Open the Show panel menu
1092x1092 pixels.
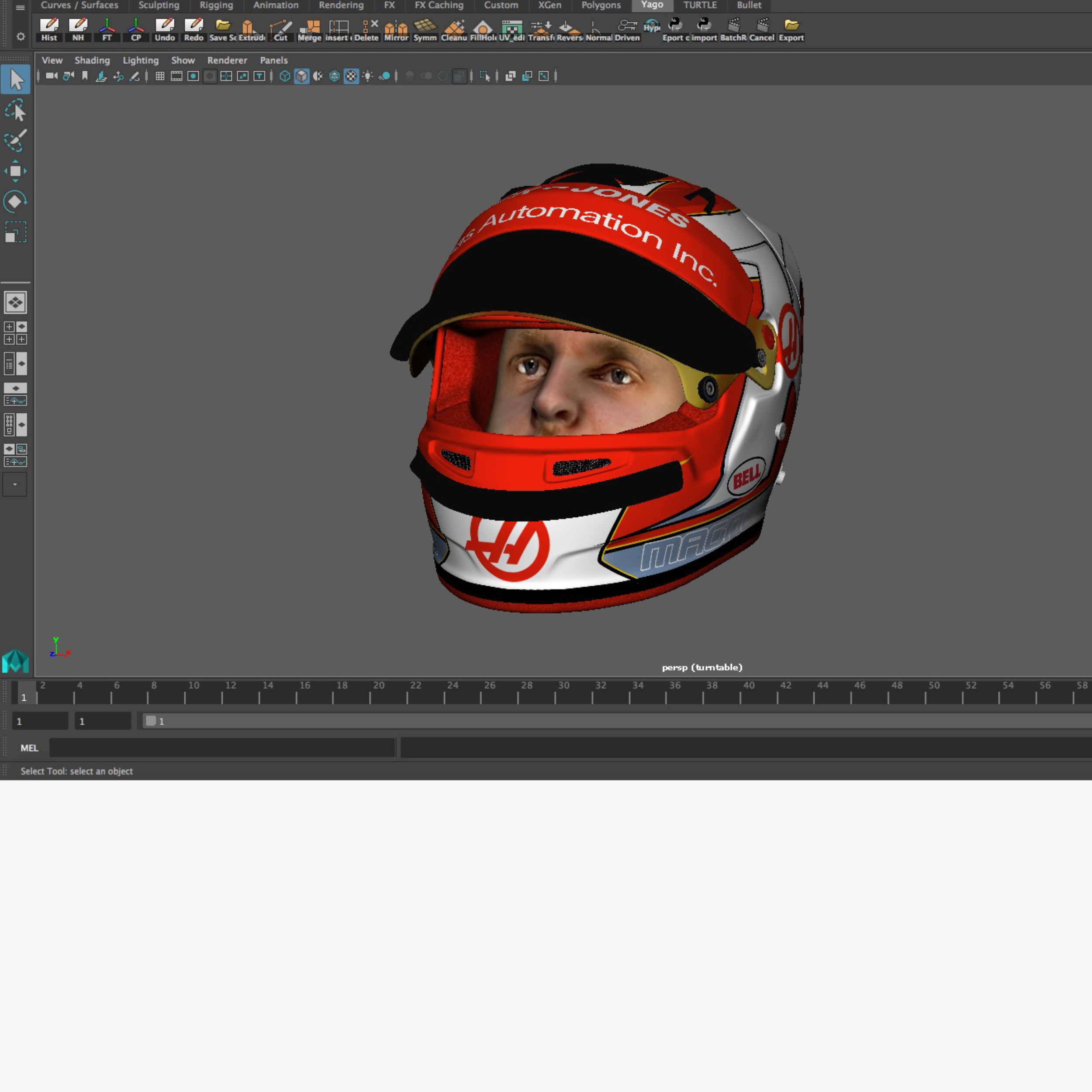click(x=183, y=60)
